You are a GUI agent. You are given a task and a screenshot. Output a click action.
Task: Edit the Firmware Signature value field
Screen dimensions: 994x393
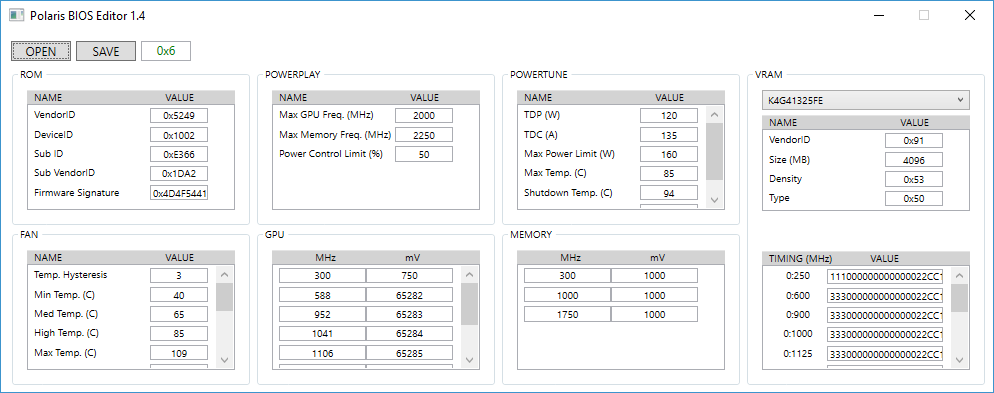pyautogui.click(x=179, y=194)
